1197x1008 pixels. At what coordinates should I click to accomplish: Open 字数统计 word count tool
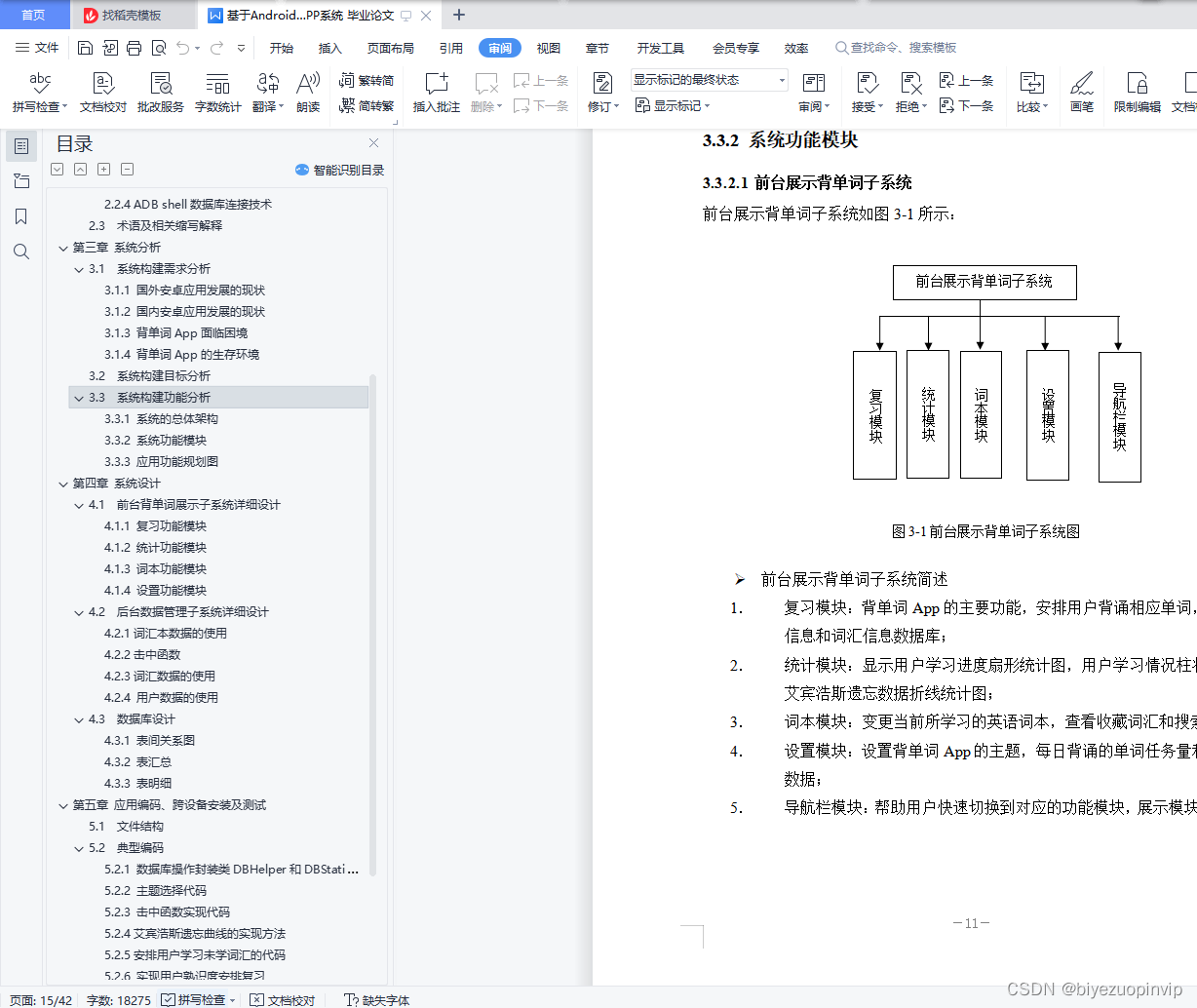217,92
